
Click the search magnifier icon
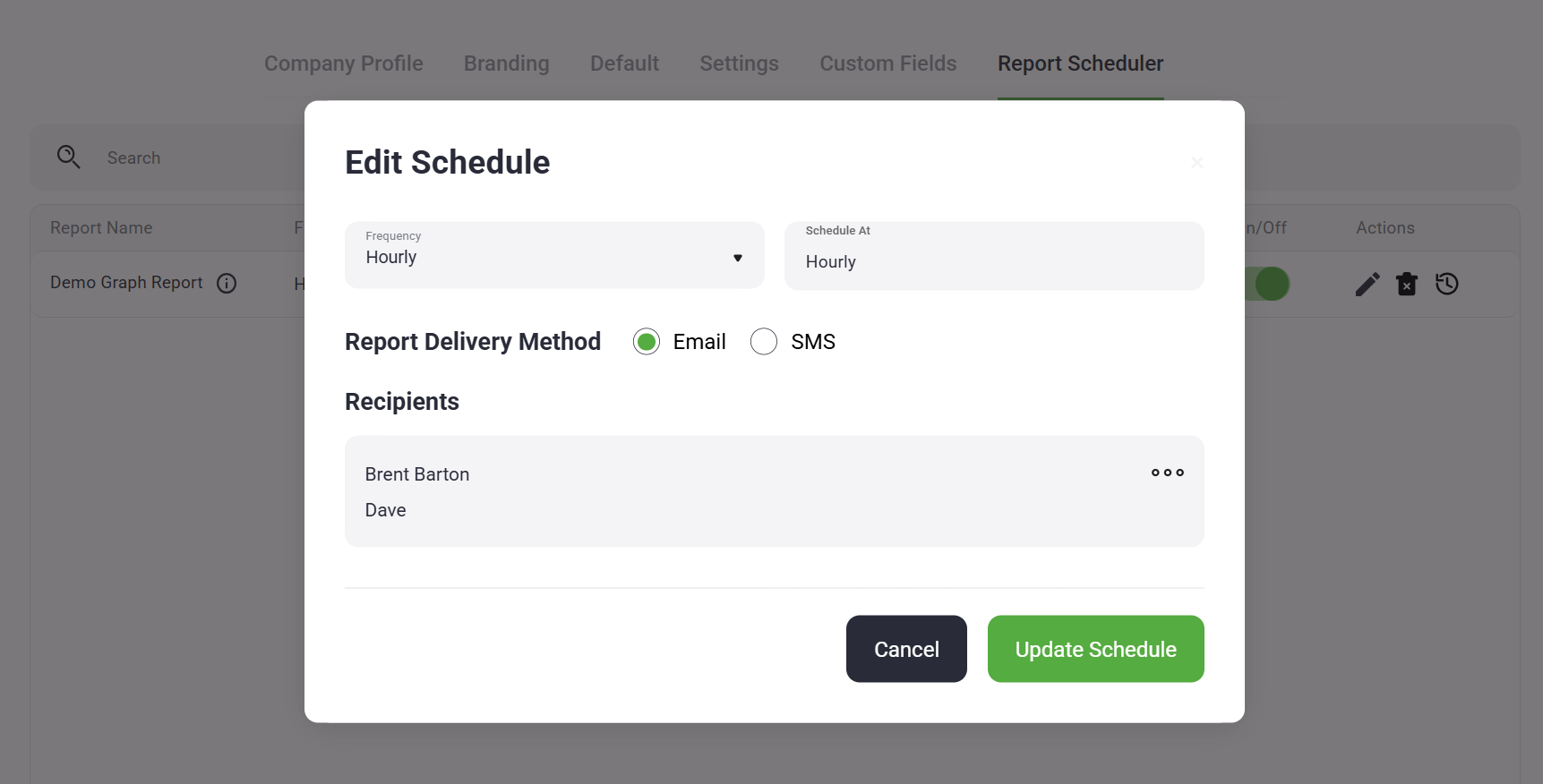pyautogui.click(x=68, y=158)
